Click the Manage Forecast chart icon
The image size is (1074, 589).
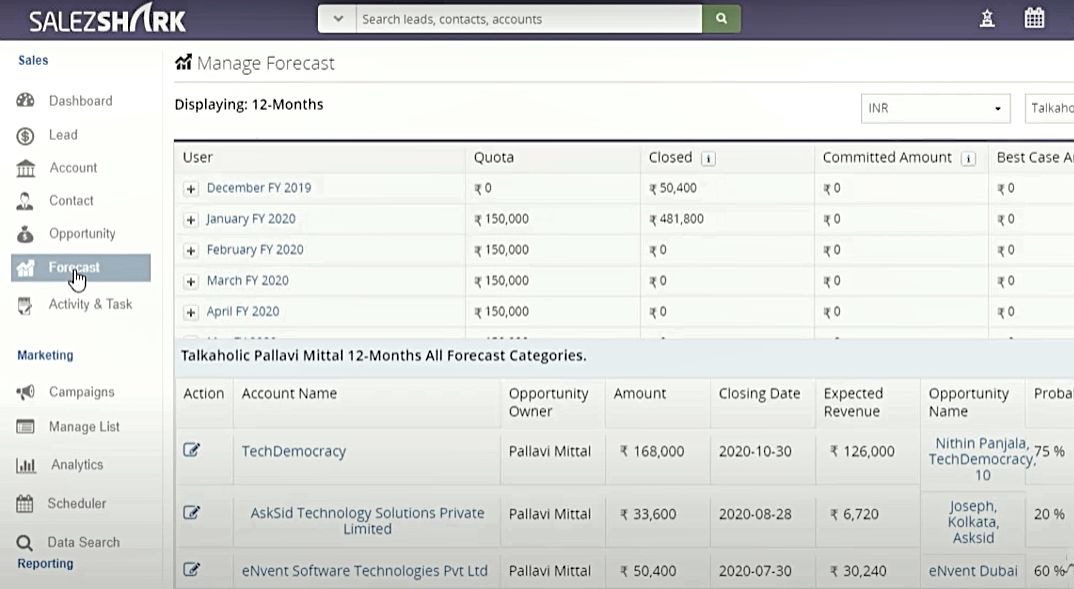pos(184,62)
